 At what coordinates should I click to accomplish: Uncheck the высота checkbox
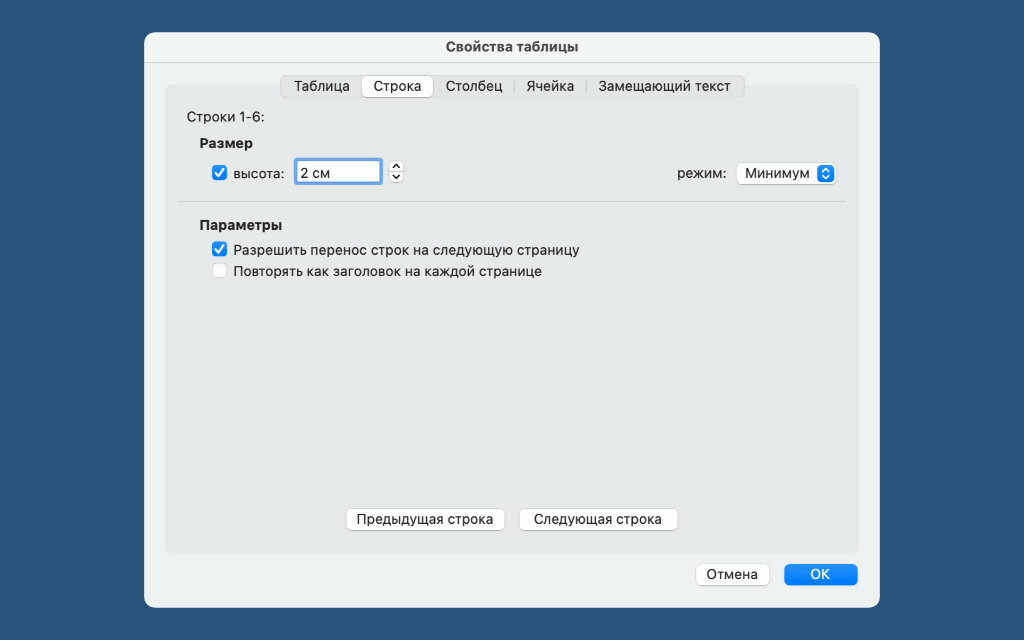pyautogui.click(x=220, y=173)
